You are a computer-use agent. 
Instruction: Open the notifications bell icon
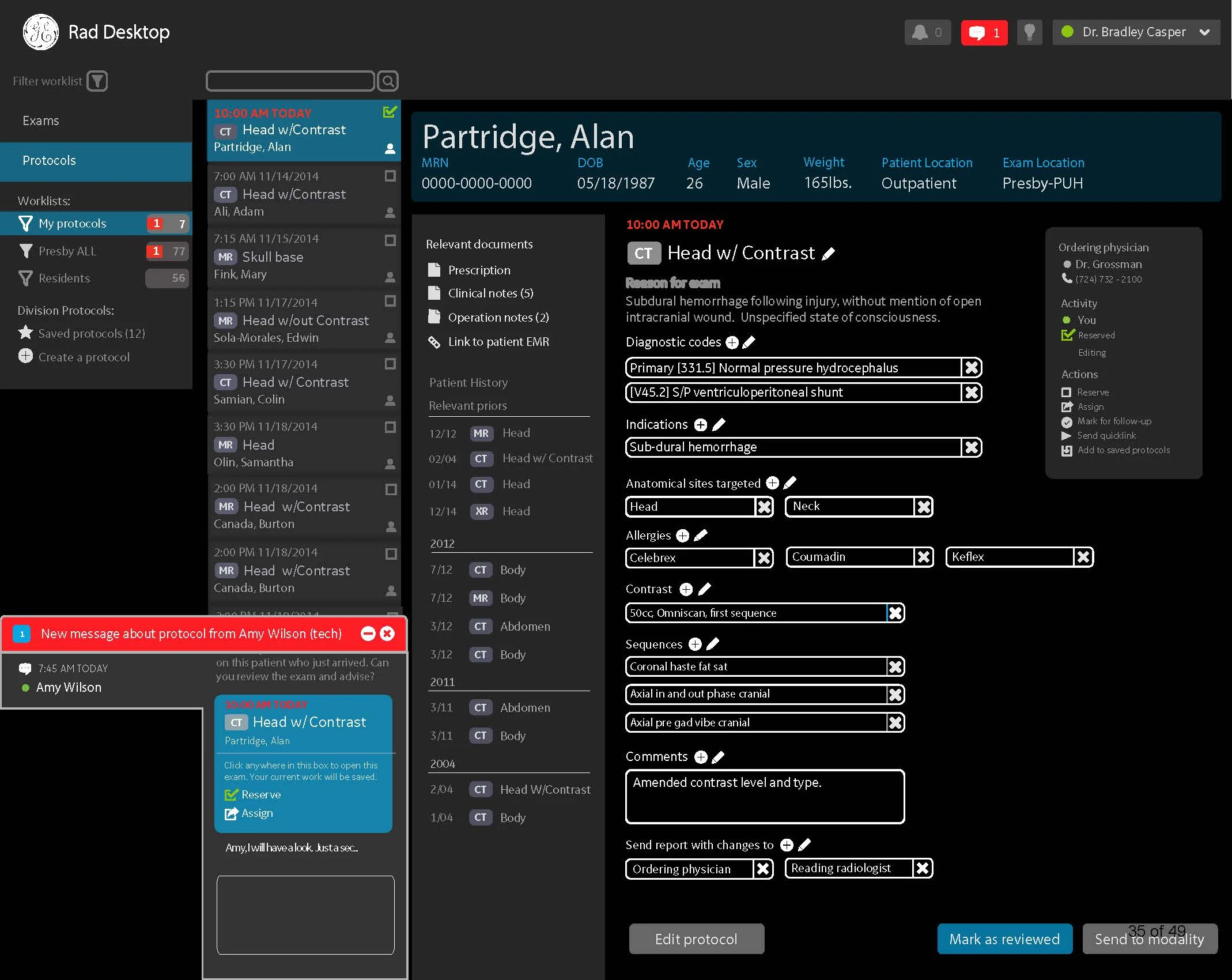click(927, 32)
